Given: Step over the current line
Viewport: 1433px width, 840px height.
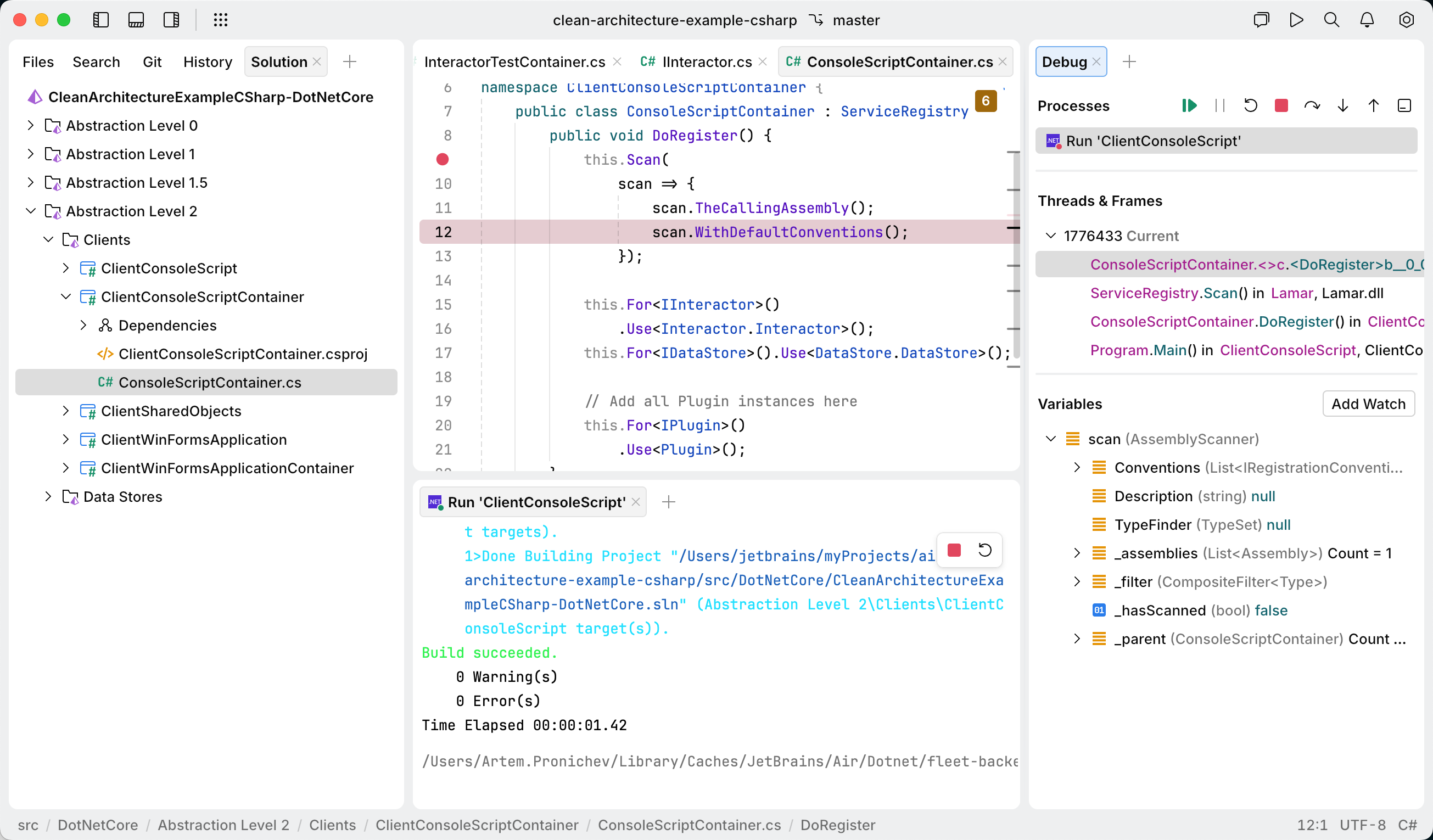Looking at the screenshot, I should pyautogui.click(x=1312, y=105).
